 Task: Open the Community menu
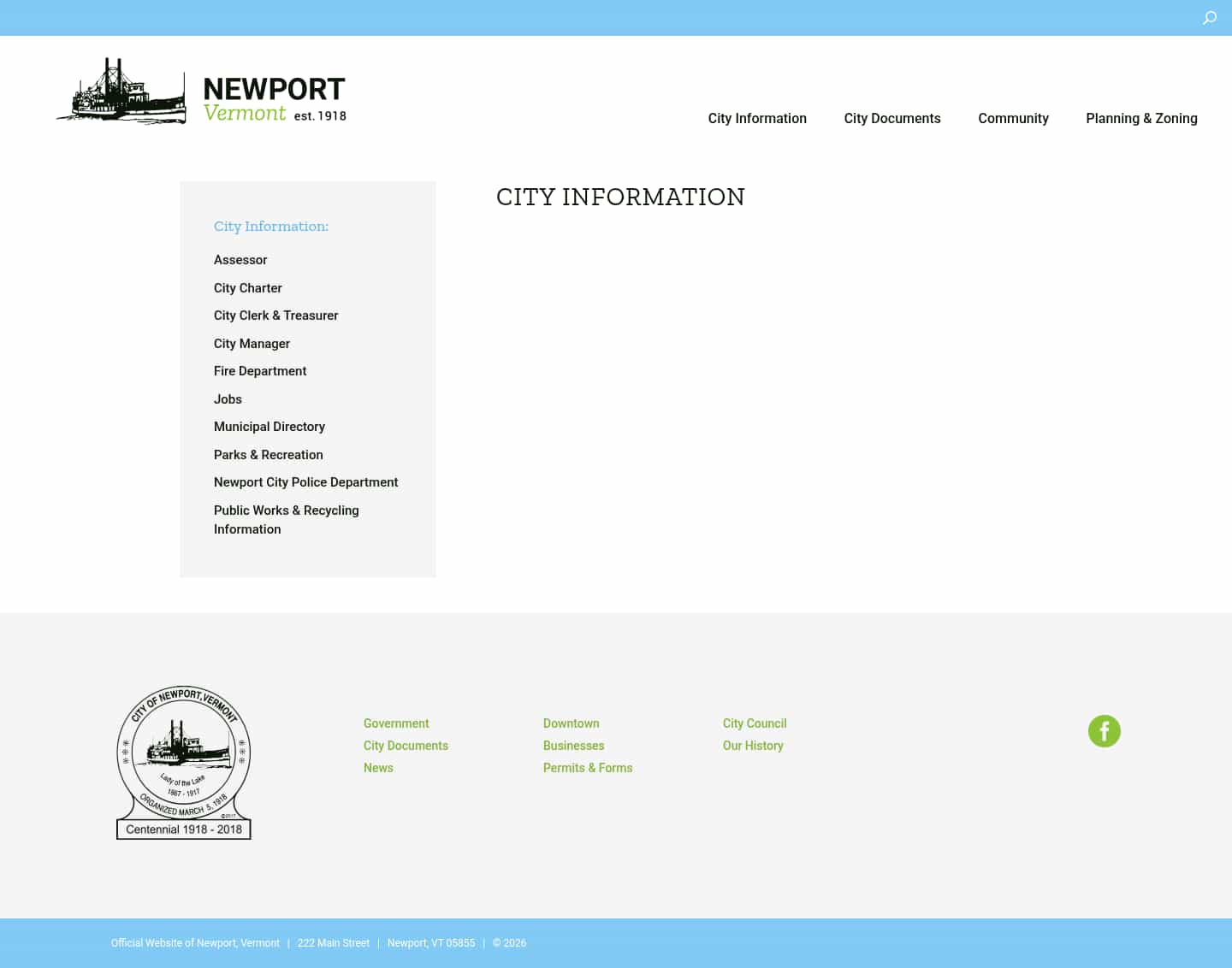click(1013, 118)
